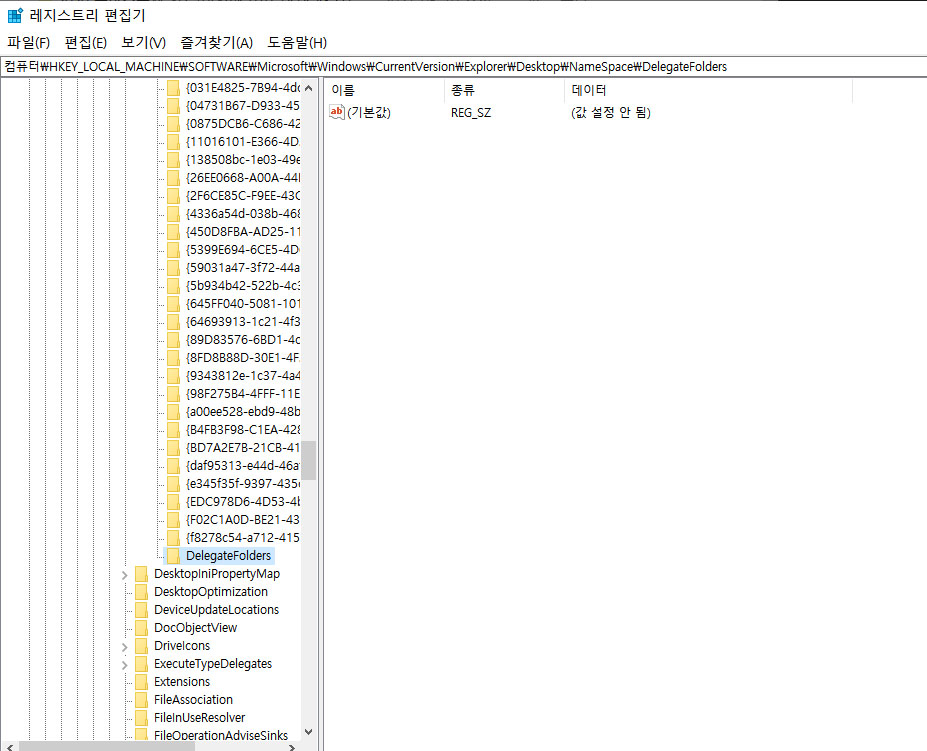Click folder icon of {98F275B4-4FFF key

tap(173, 393)
